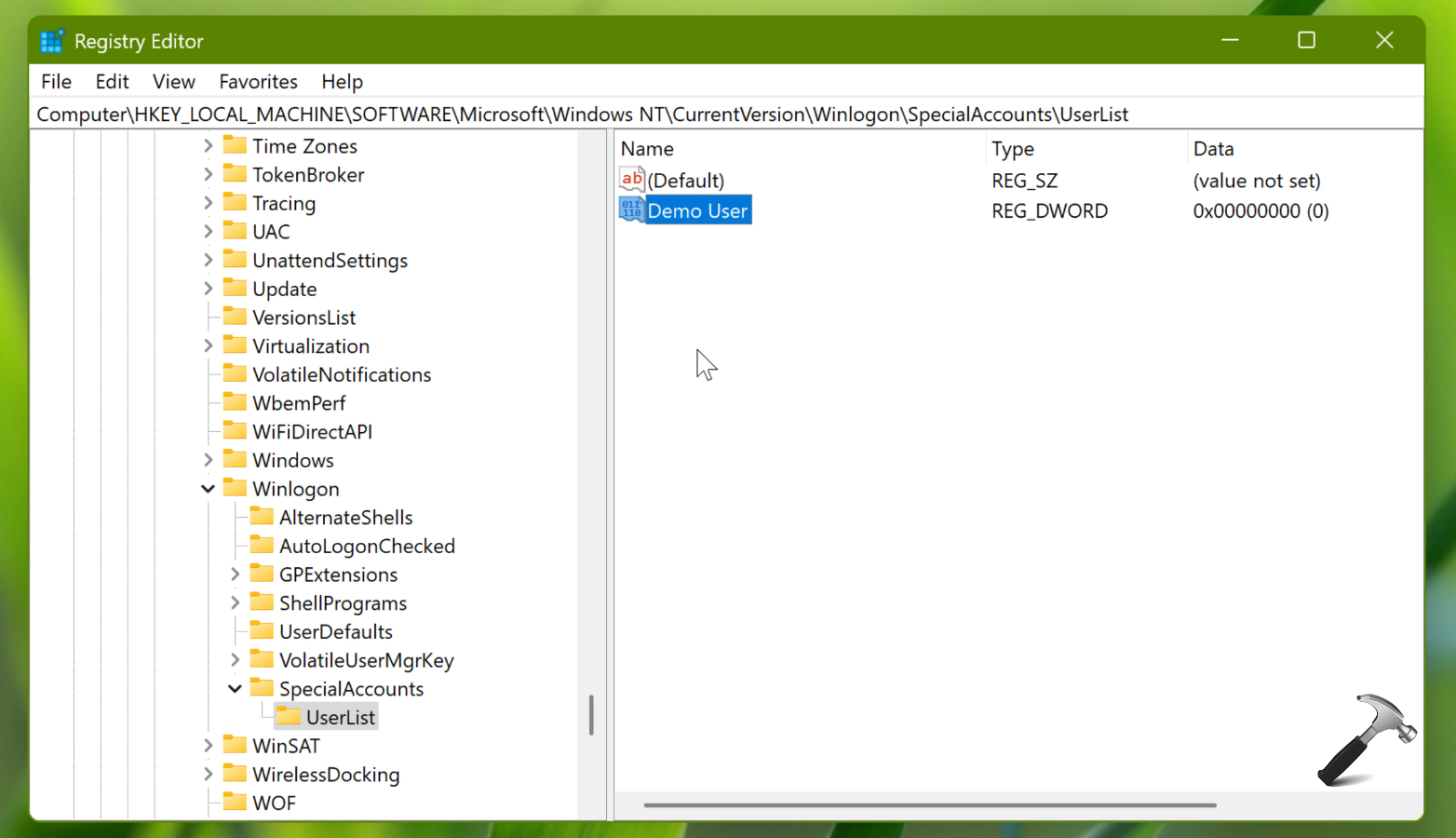1456x838 pixels.
Task: Click the horizontal scrollbar in values pane
Action: pos(929,805)
